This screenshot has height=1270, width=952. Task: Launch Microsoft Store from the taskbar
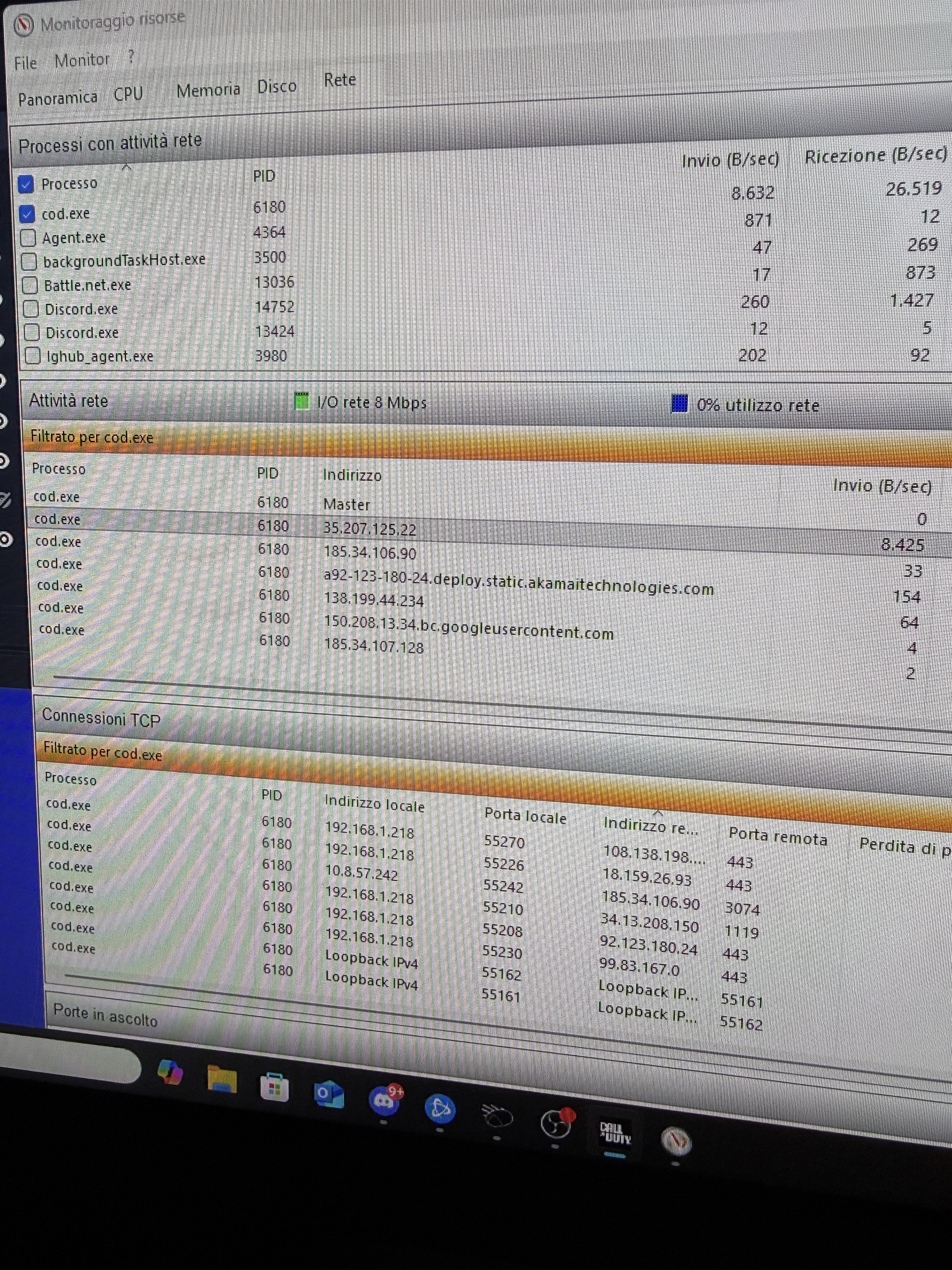(x=274, y=1087)
